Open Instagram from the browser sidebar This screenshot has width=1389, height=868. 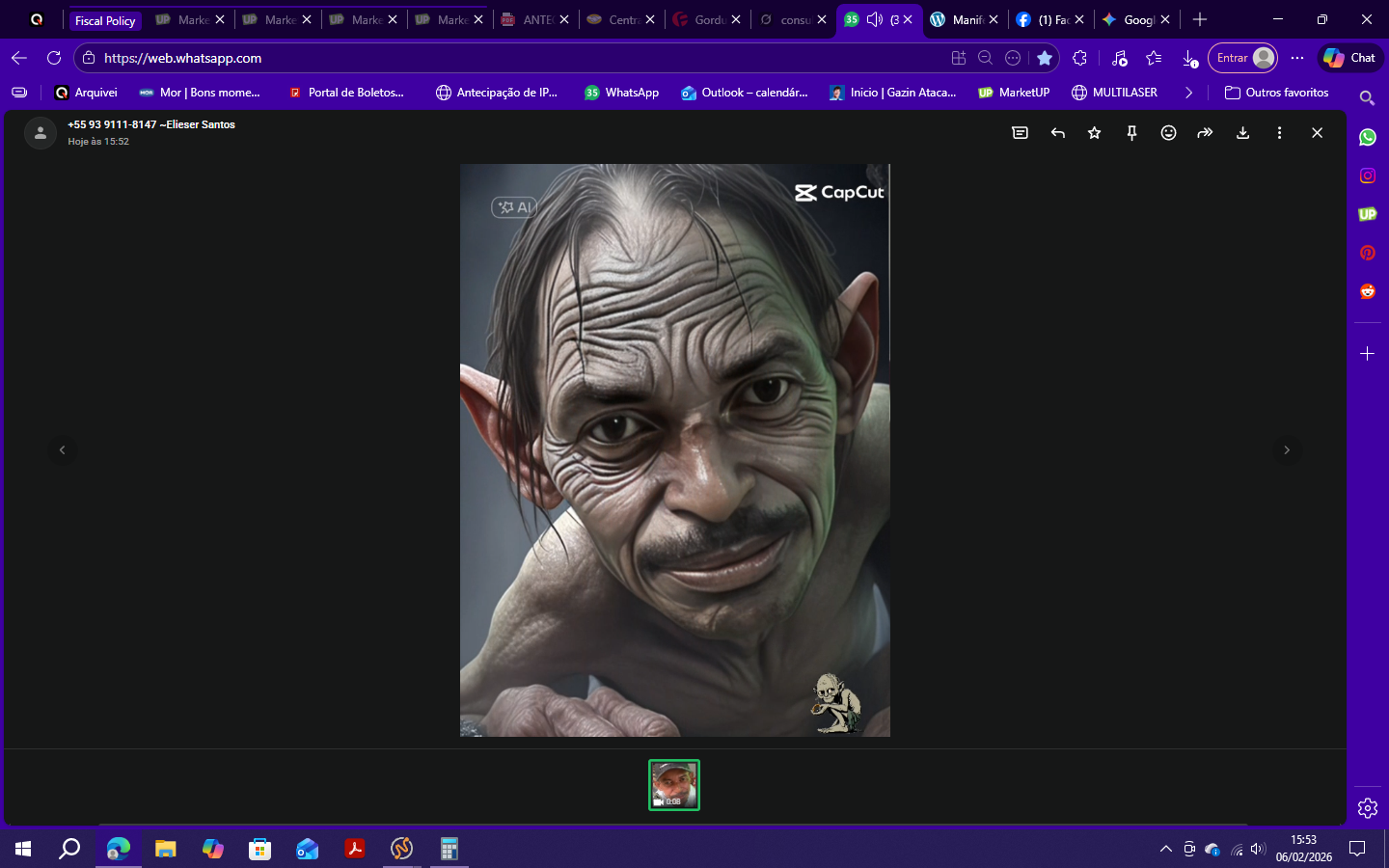pos(1367,176)
